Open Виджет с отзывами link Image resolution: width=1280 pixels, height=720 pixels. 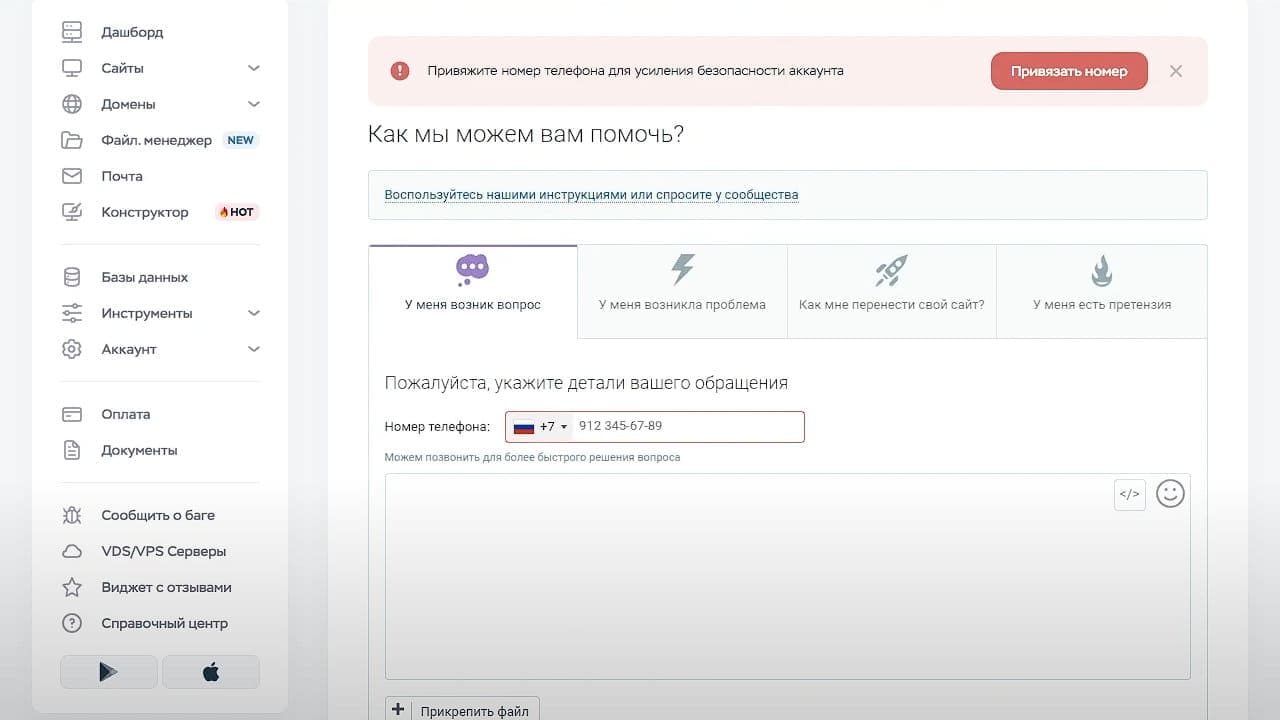click(166, 587)
